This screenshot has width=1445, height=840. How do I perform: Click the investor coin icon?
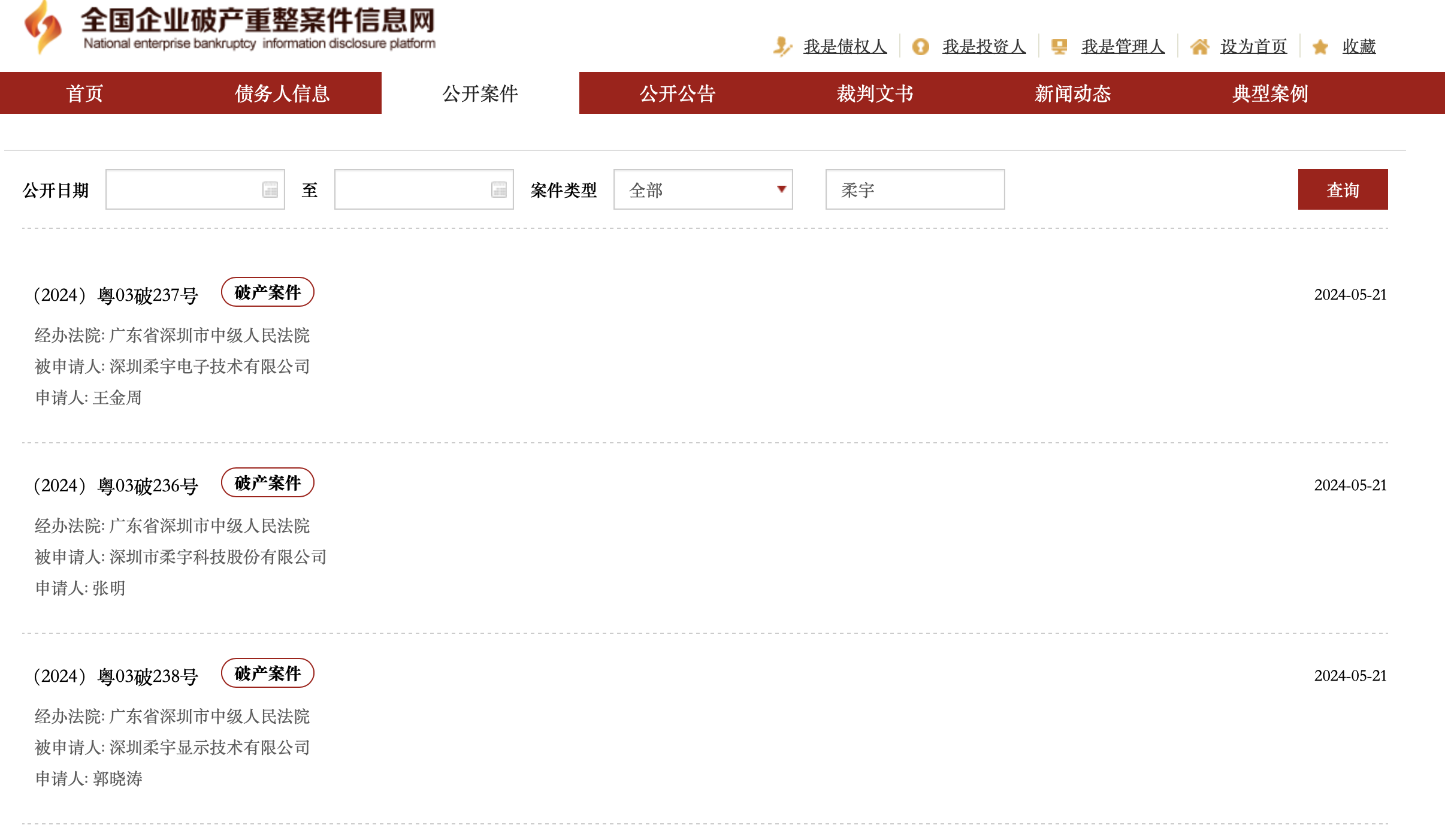921,46
